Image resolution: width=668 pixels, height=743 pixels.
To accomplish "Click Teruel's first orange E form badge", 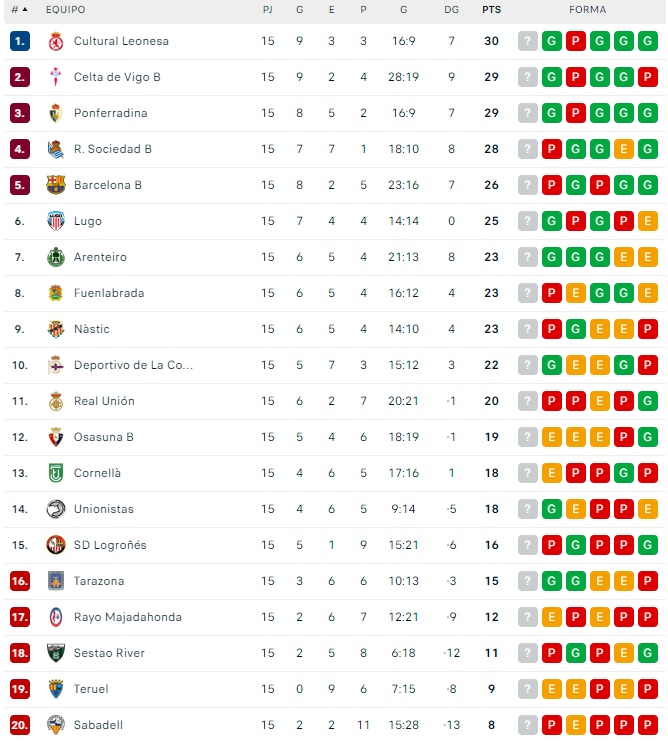I will click(x=552, y=689).
